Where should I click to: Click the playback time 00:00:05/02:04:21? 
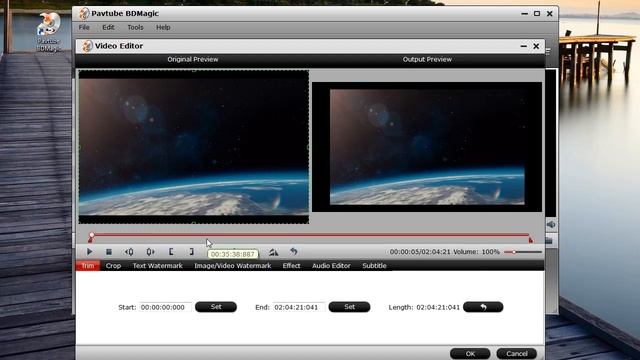click(x=420, y=252)
